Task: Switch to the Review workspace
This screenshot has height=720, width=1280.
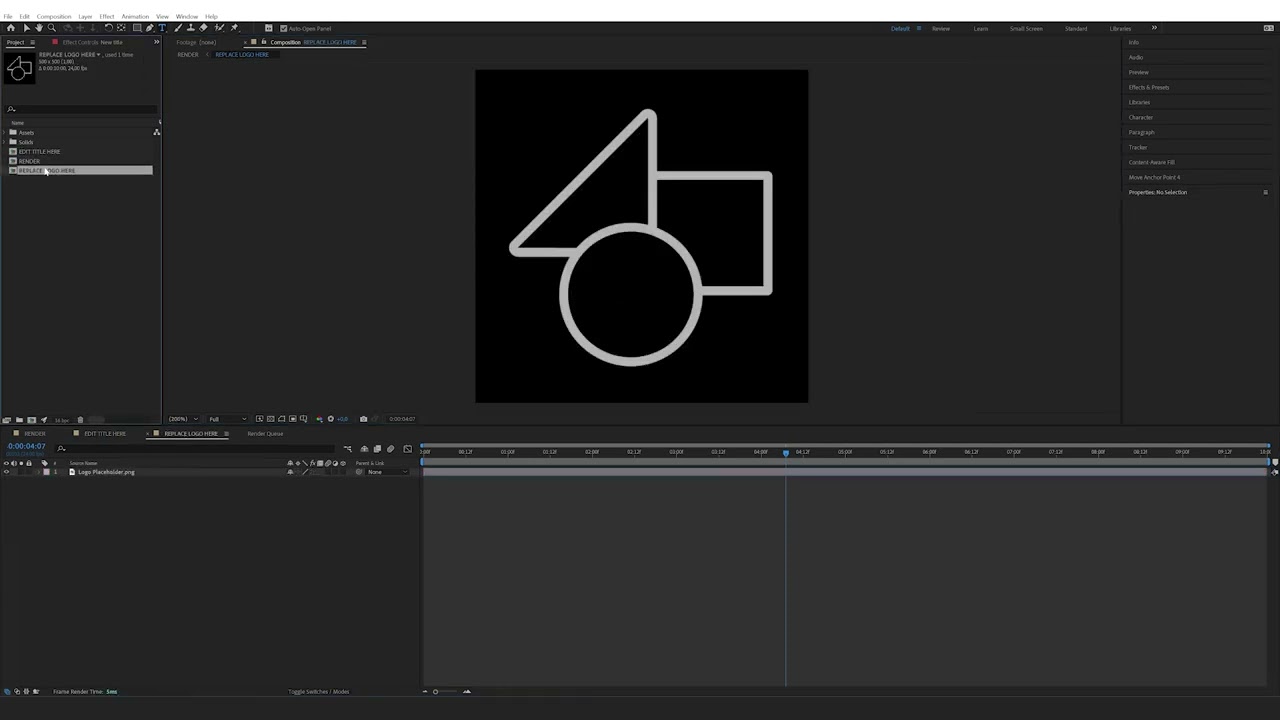Action: 941,28
